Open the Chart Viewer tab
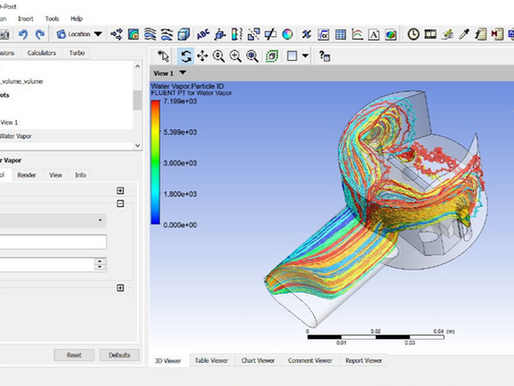The width and height of the screenshot is (514, 386). click(x=258, y=360)
